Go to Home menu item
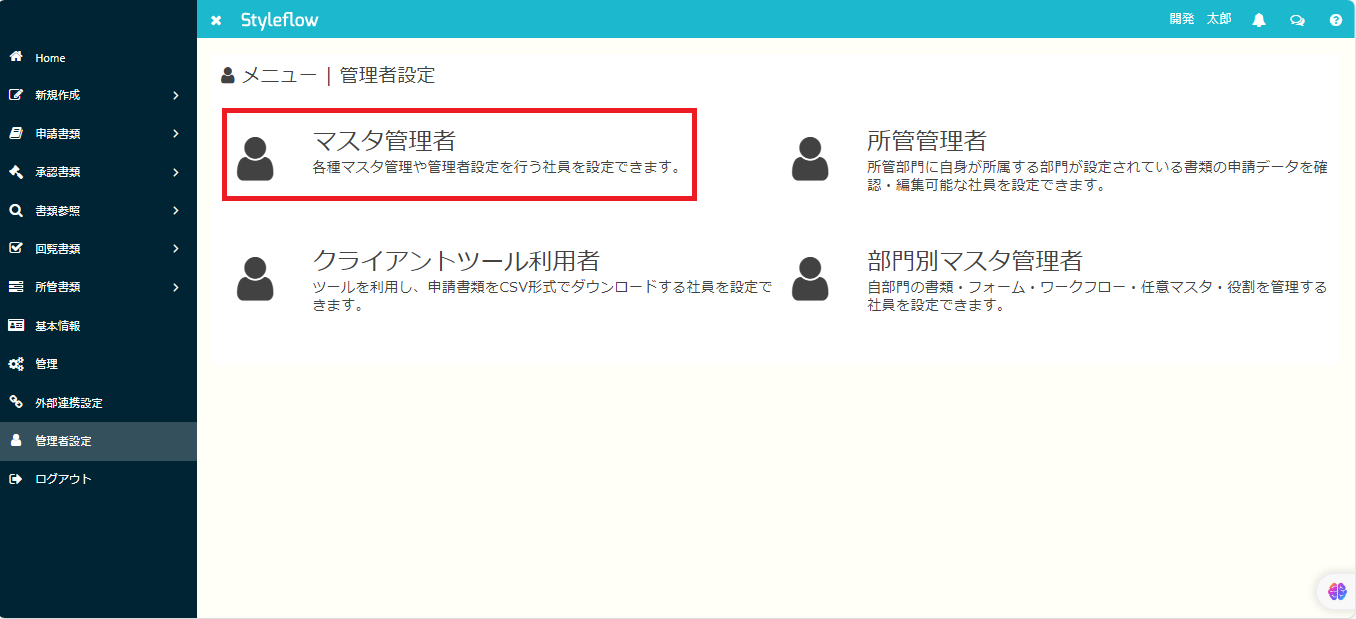 pyautogui.click(x=98, y=58)
